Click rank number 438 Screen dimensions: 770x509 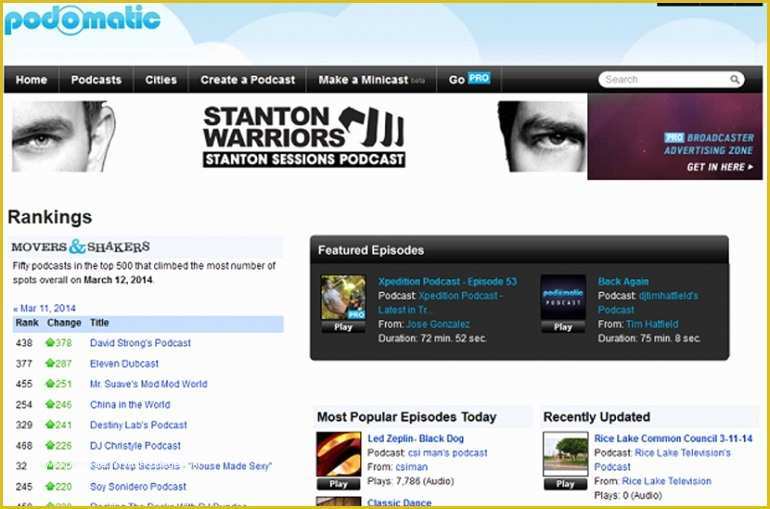point(24,343)
